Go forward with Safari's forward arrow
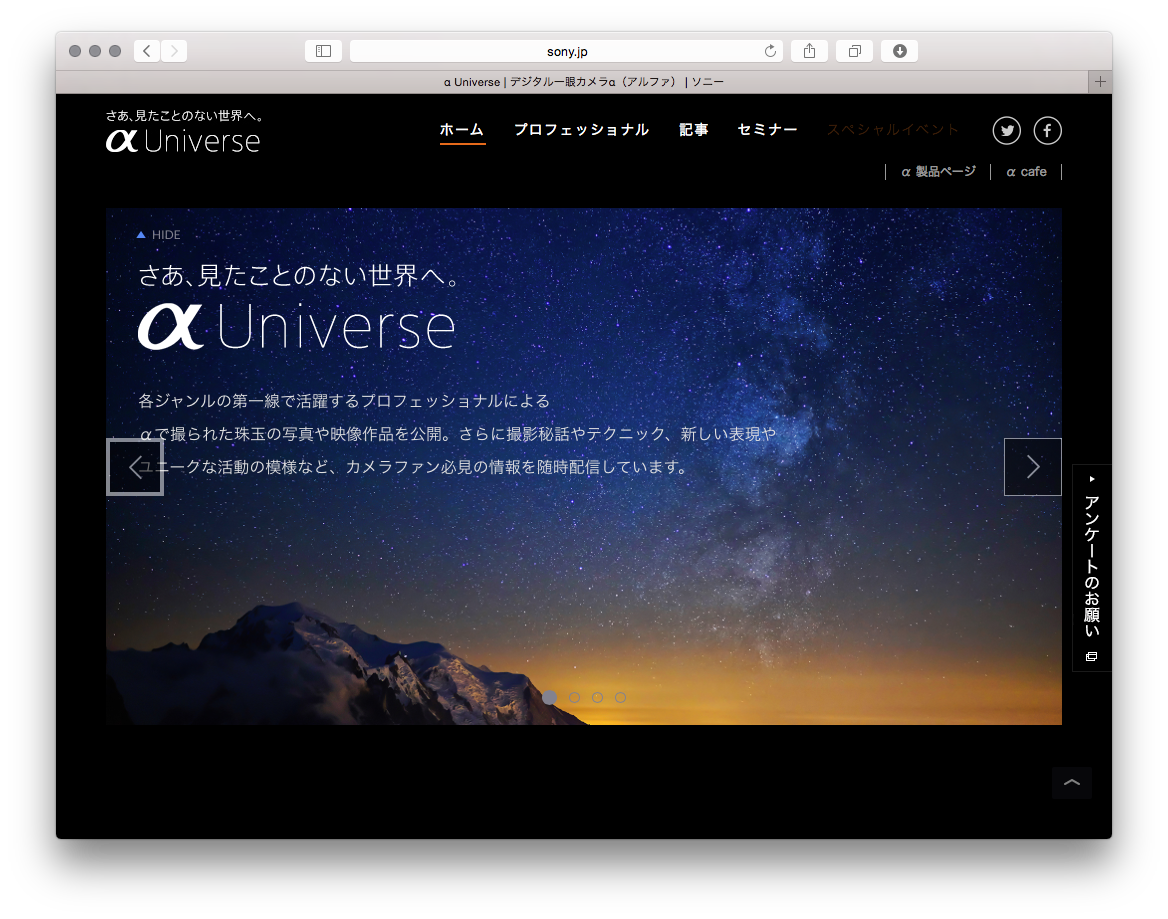This screenshot has width=1168, height=919. [x=174, y=51]
